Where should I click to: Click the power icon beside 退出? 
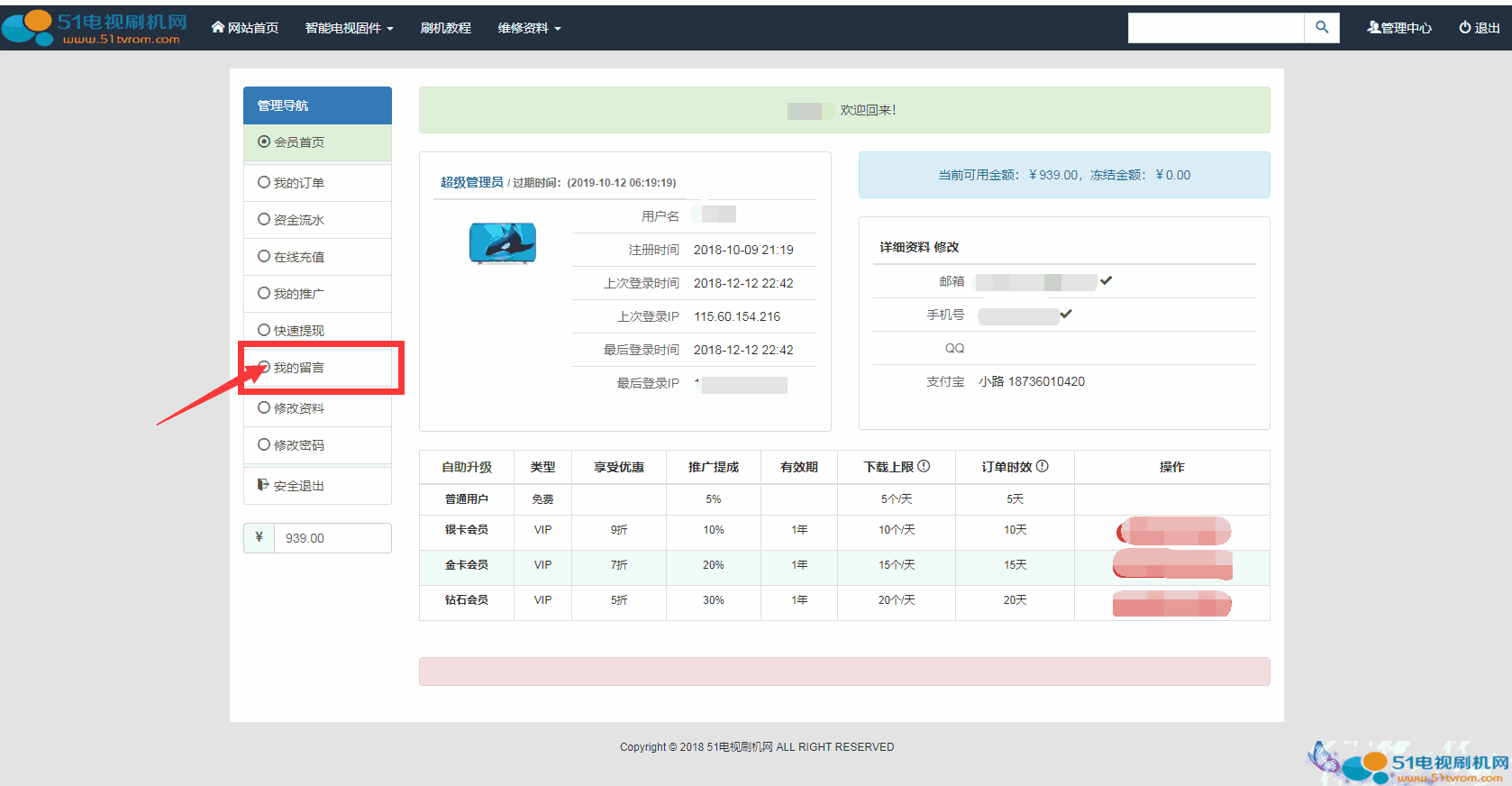click(1465, 28)
